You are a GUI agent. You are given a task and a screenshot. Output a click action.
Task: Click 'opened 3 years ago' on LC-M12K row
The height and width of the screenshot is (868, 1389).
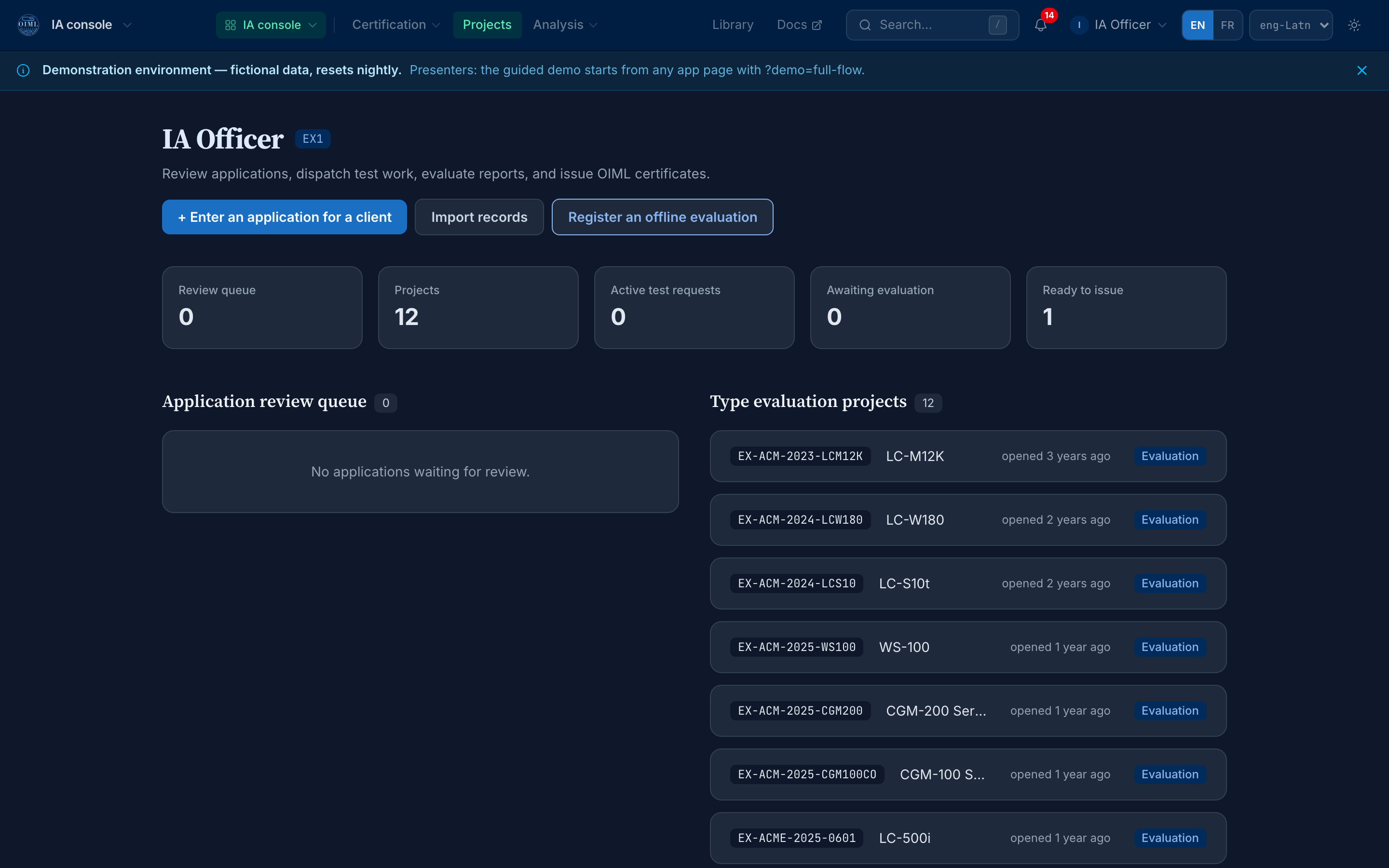click(x=1056, y=456)
